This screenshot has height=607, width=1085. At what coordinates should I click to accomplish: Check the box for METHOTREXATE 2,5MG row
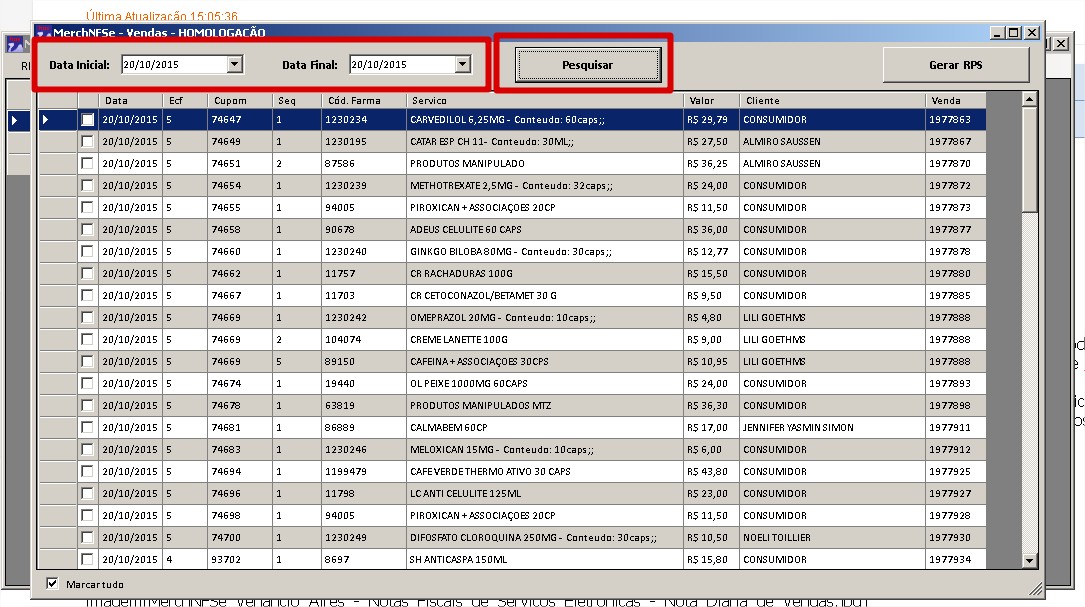click(88, 186)
